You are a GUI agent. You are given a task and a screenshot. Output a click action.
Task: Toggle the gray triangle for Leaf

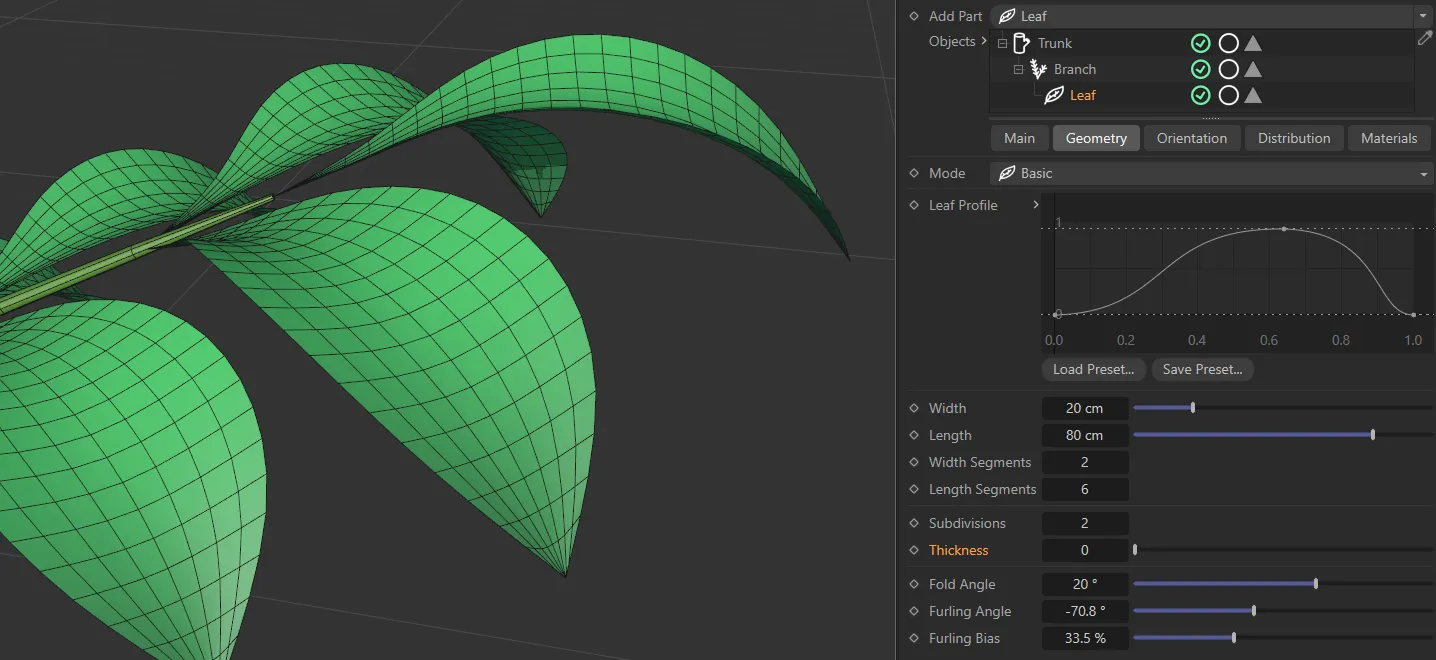(x=1253, y=95)
